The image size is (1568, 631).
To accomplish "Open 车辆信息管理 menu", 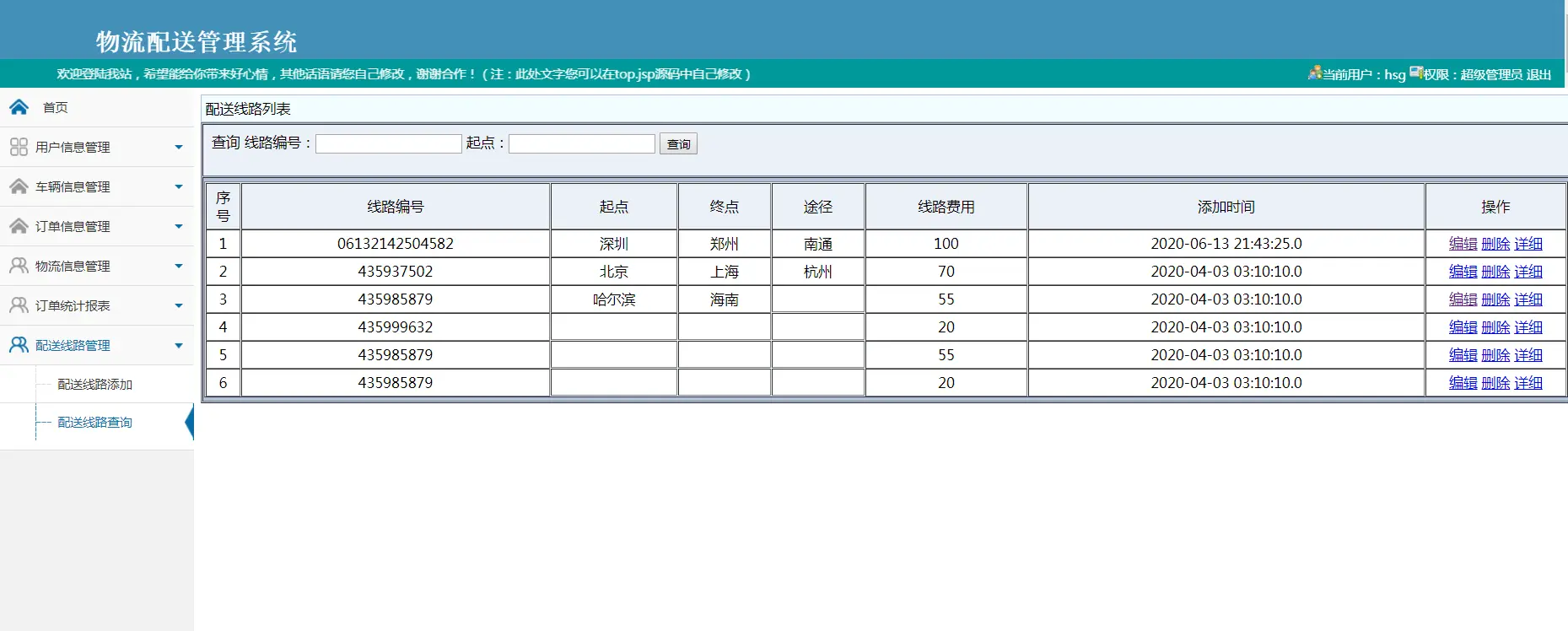I will 73,186.
